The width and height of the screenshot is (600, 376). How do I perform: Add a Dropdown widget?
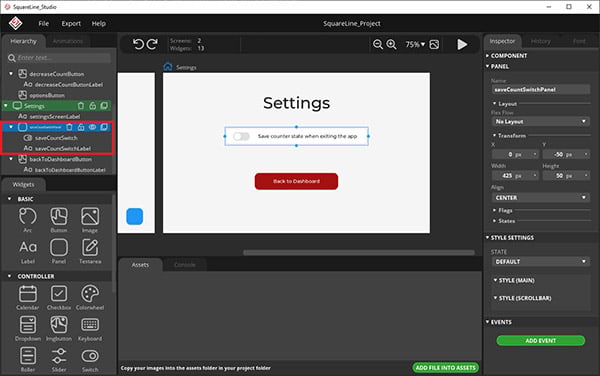coord(28,329)
